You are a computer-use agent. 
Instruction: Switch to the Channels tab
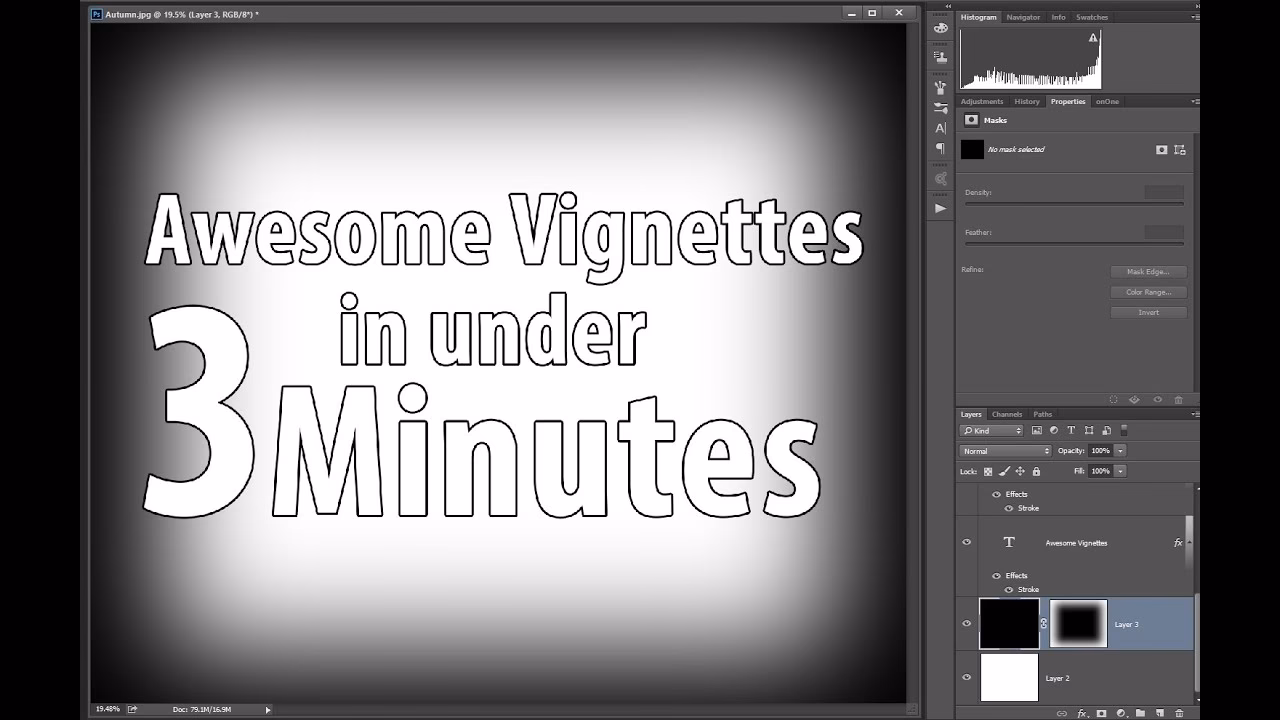[1006, 413]
